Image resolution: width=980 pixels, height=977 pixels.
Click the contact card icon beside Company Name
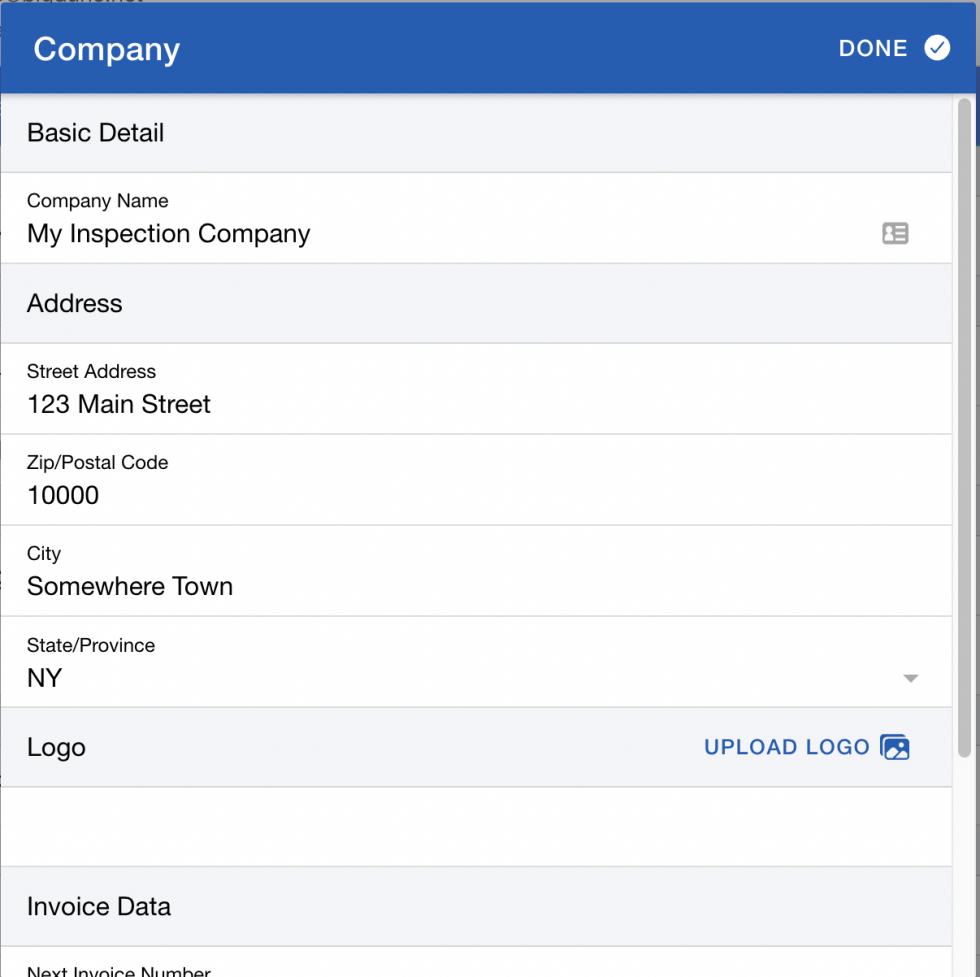click(895, 233)
